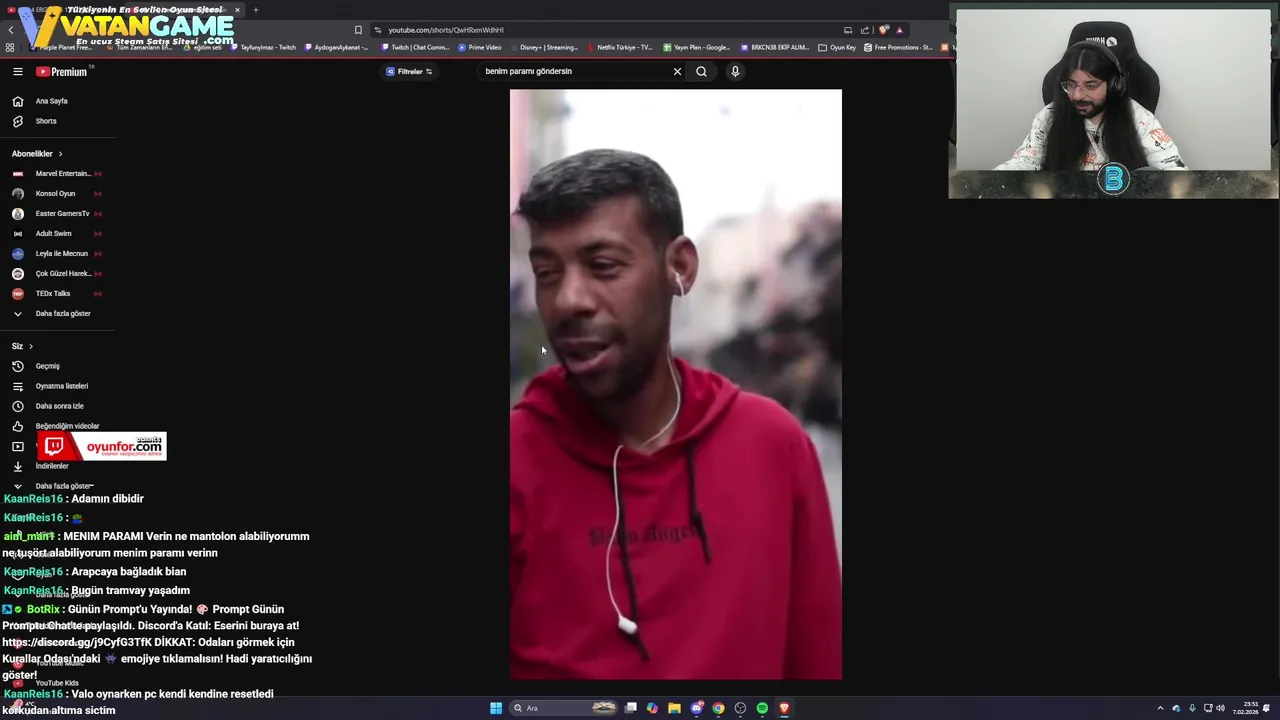
Task: Open the Windows Start menu
Action: click(x=496, y=708)
